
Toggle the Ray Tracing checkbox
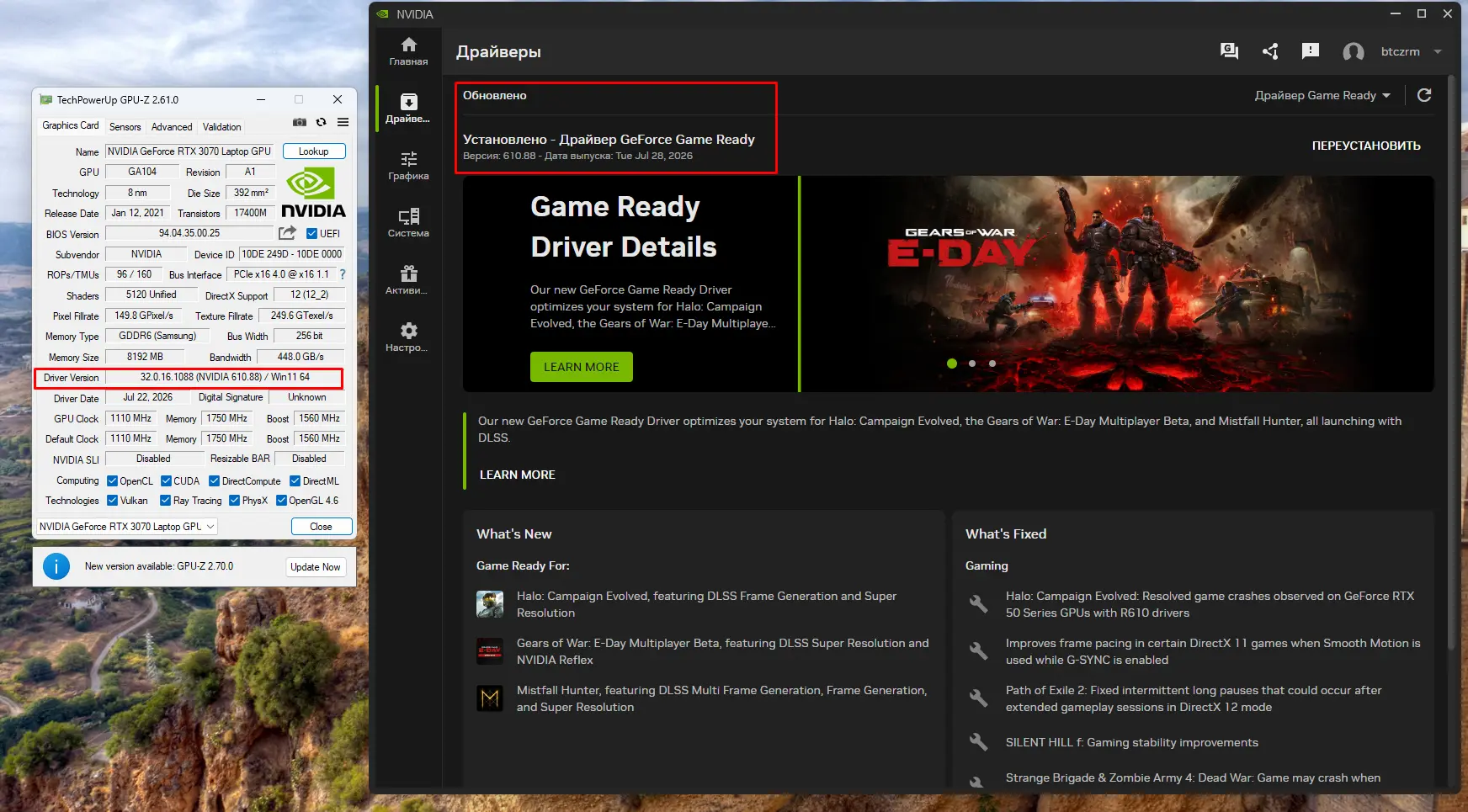point(166,501)
